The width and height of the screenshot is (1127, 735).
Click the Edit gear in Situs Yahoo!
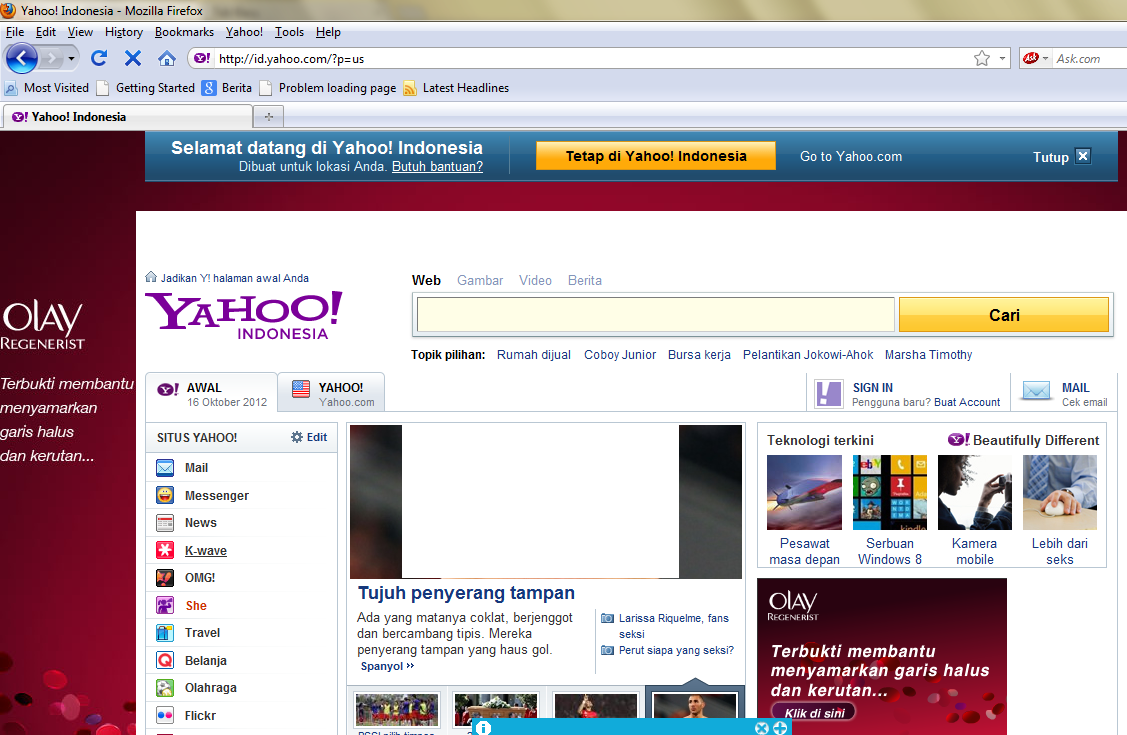[x=308, y=437]
